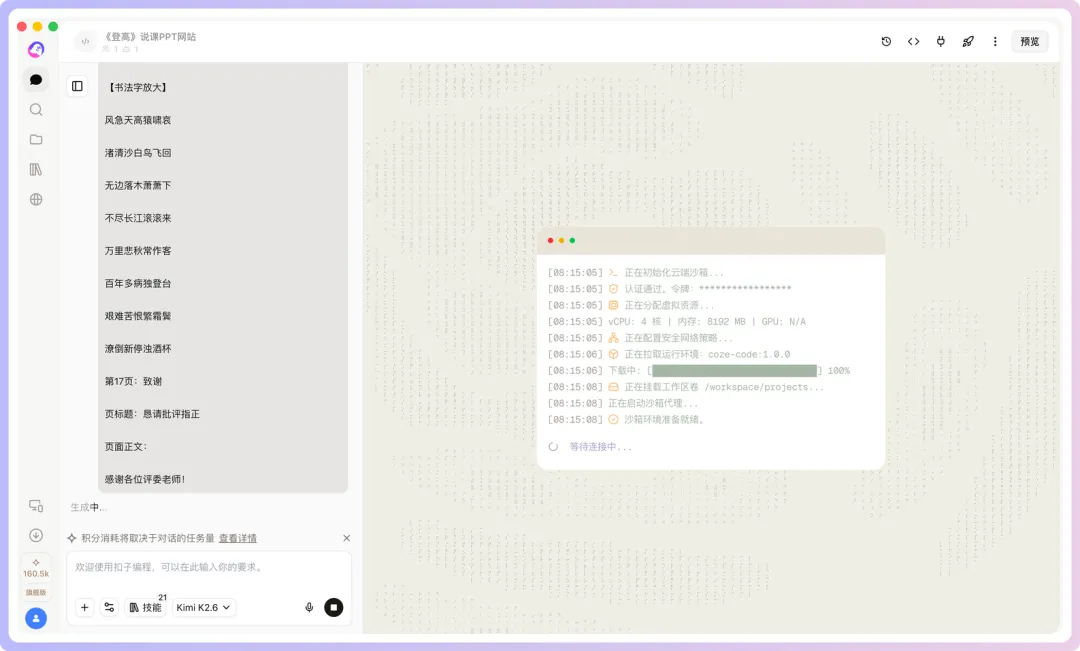Click the log line 沙箱环境准备就绪
This screenshot has width=1080, height=651.
[626, 420]
